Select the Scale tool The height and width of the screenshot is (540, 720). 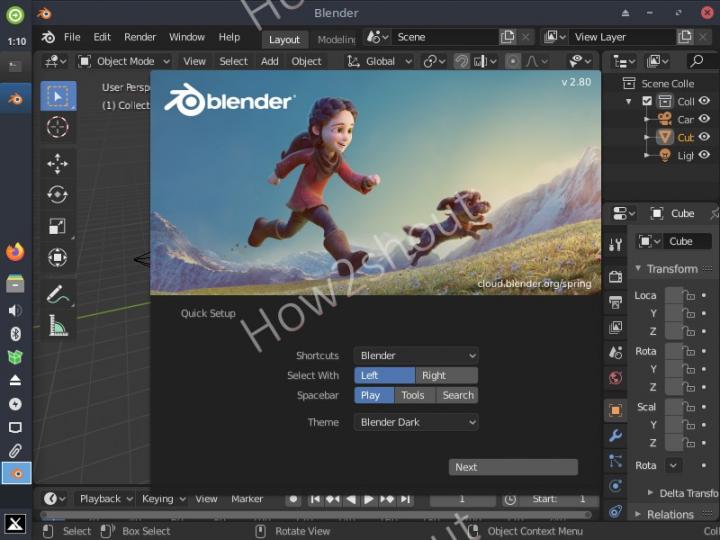pyautogui.click(x=58, y=227)
